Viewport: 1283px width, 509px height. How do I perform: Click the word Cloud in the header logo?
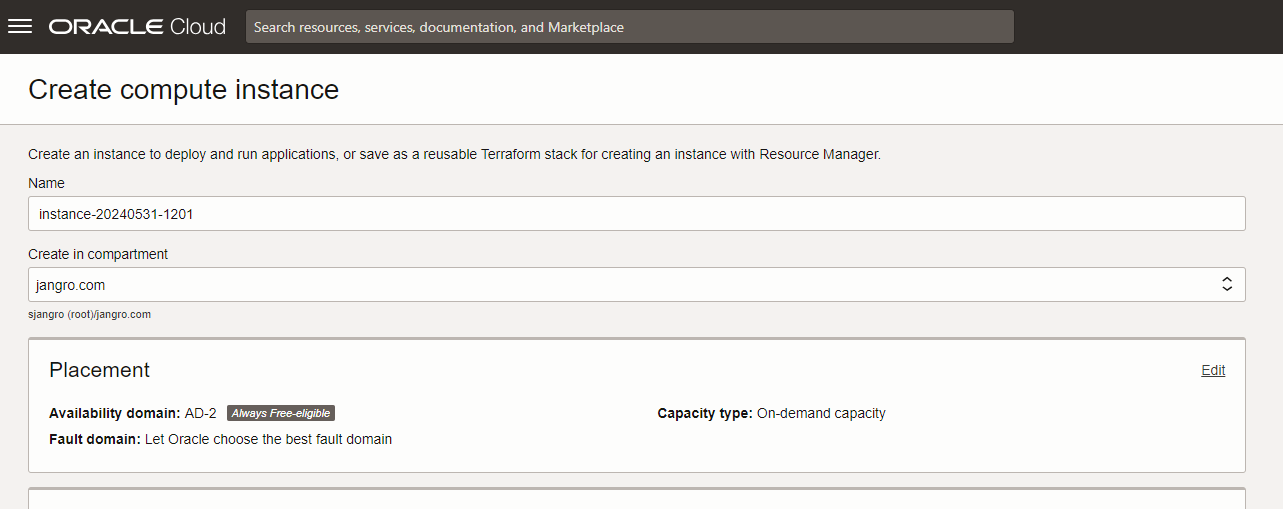pyautogui.click(x=198, y=27)
